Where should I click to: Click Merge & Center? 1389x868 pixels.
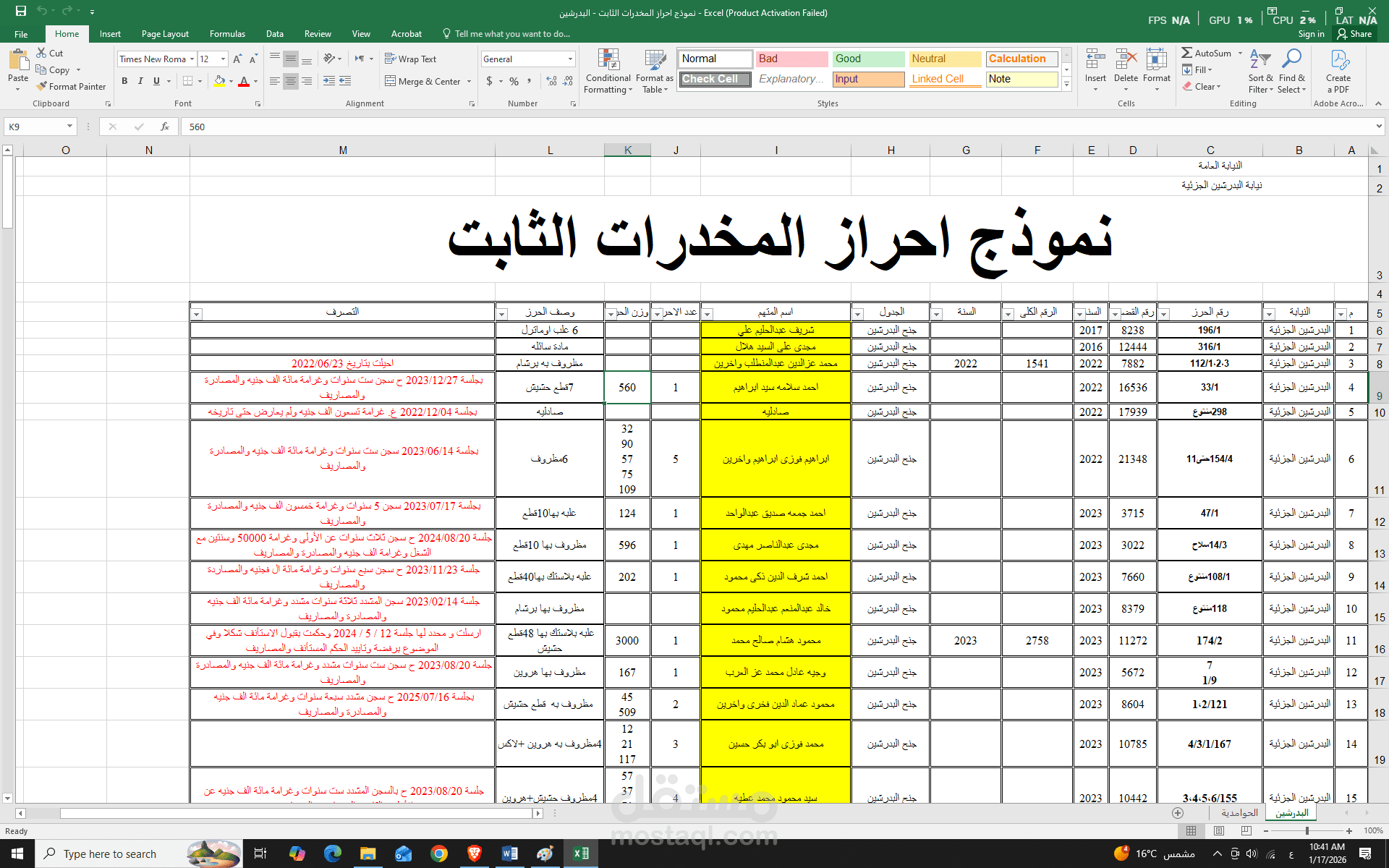click(422, 81)
